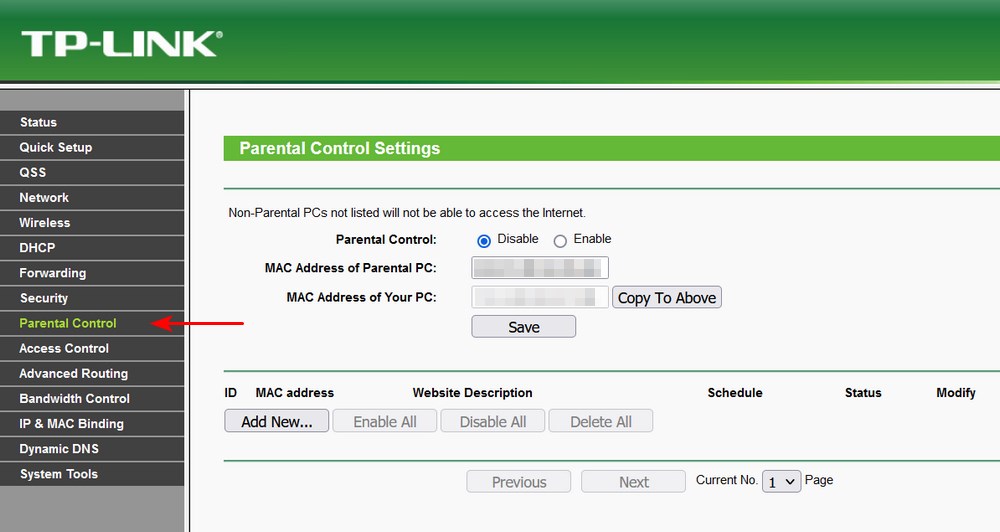
Task: Open Quick Setup in sidebar
Action: point(92,147)
